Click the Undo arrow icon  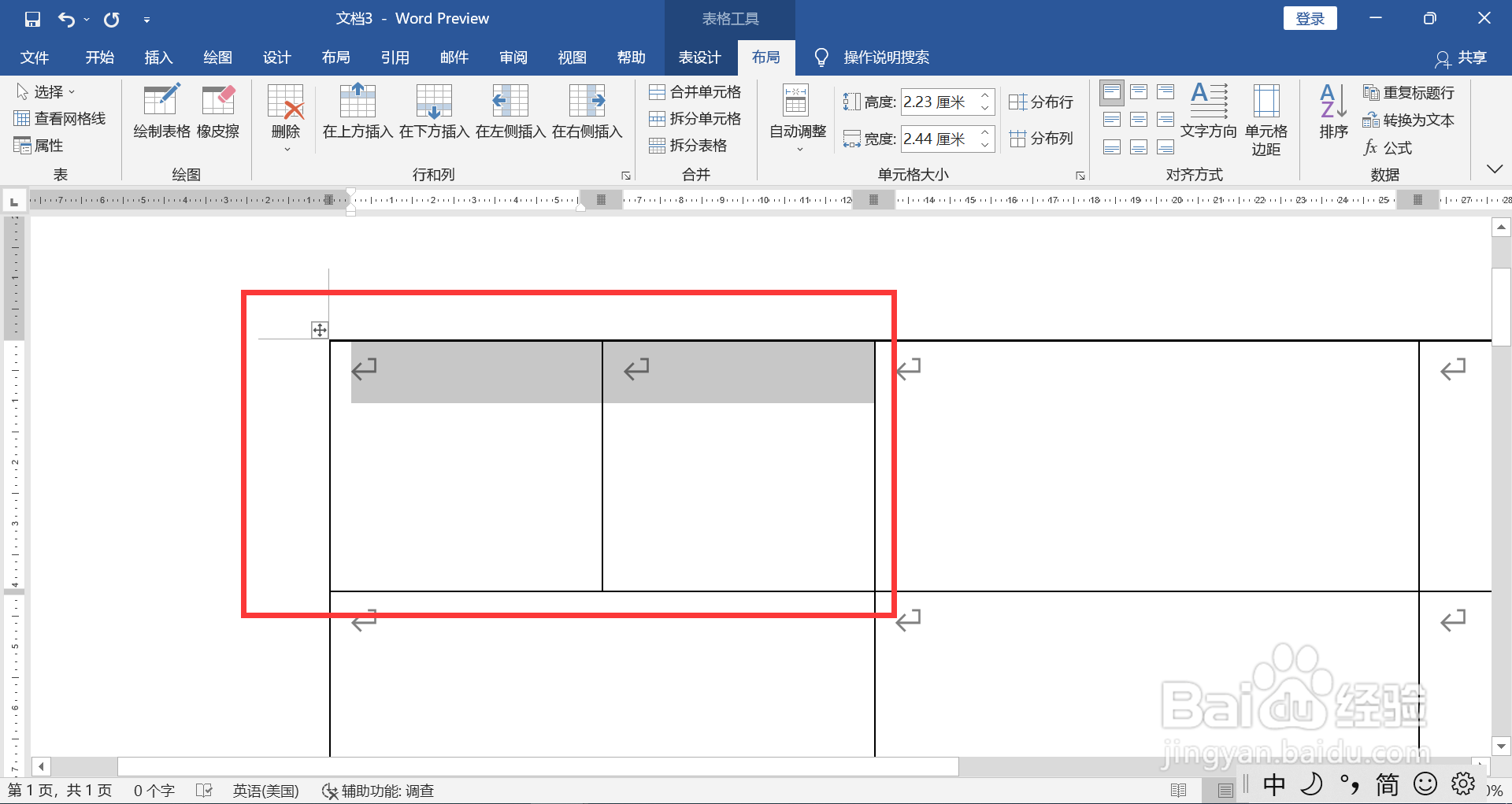point(66,19)
